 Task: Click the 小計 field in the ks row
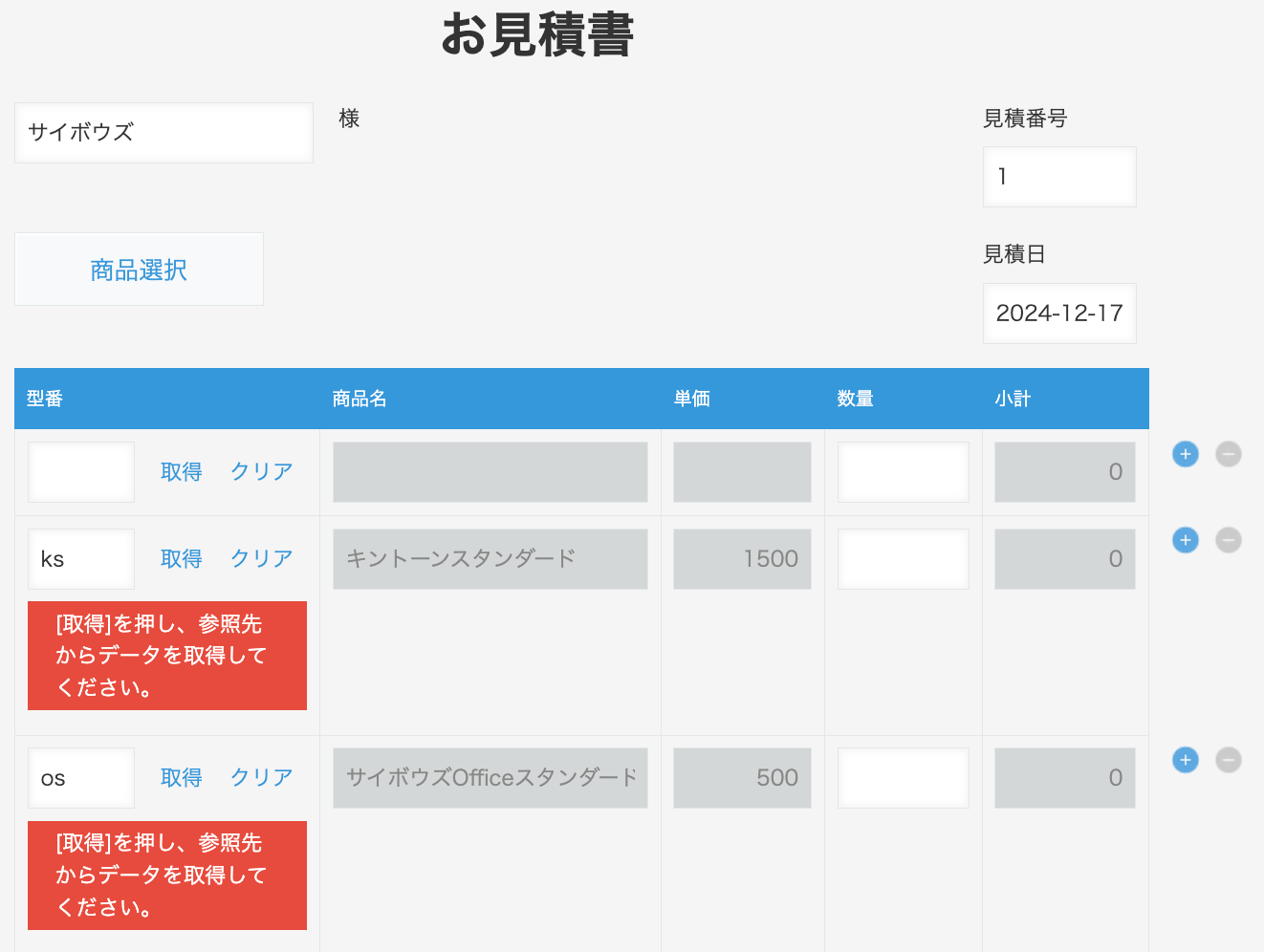pos(1065,559)
